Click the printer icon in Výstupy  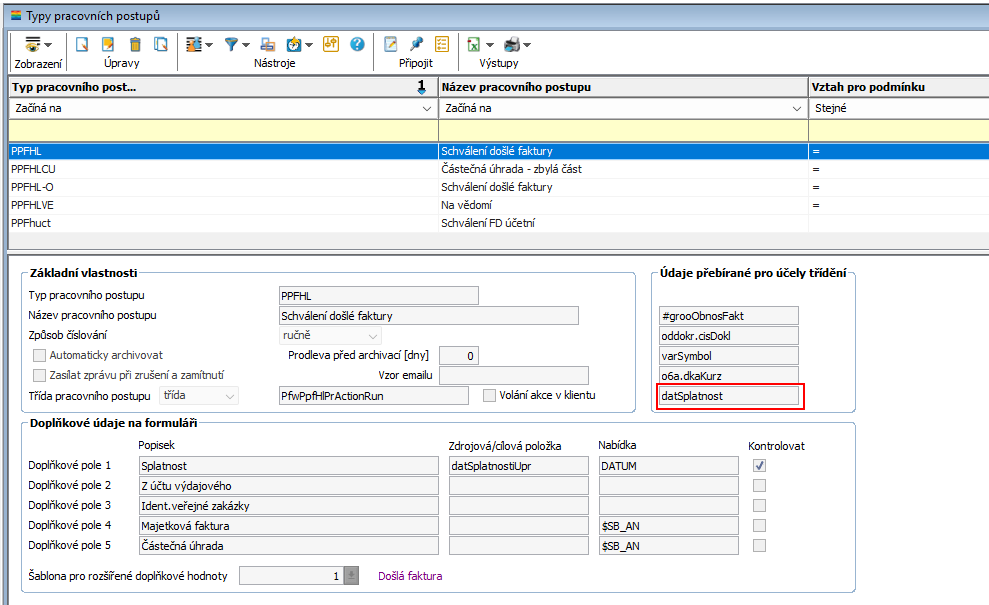coord(512,44)
